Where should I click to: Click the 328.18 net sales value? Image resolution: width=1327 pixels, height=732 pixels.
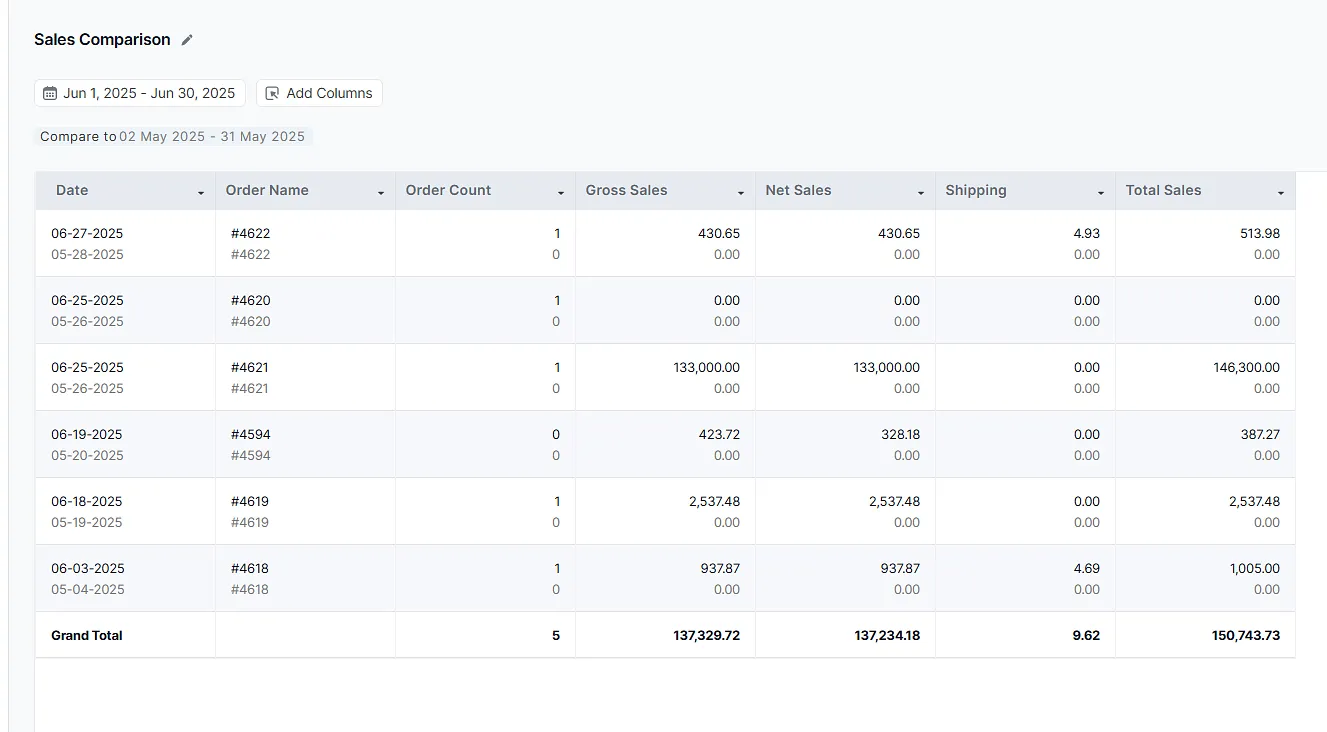pos(900,434)
